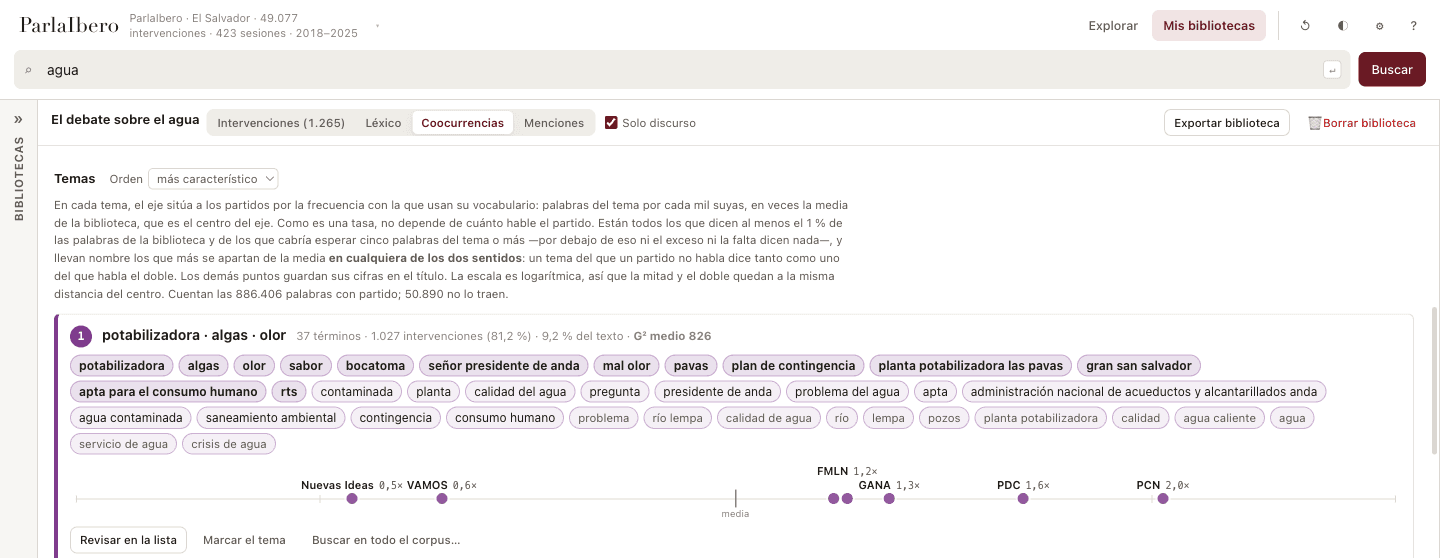Click the page vertical scrollbar
The width and height of the screenshot is (1440, 558).
pyautogui.click(x=1435, y=380)
